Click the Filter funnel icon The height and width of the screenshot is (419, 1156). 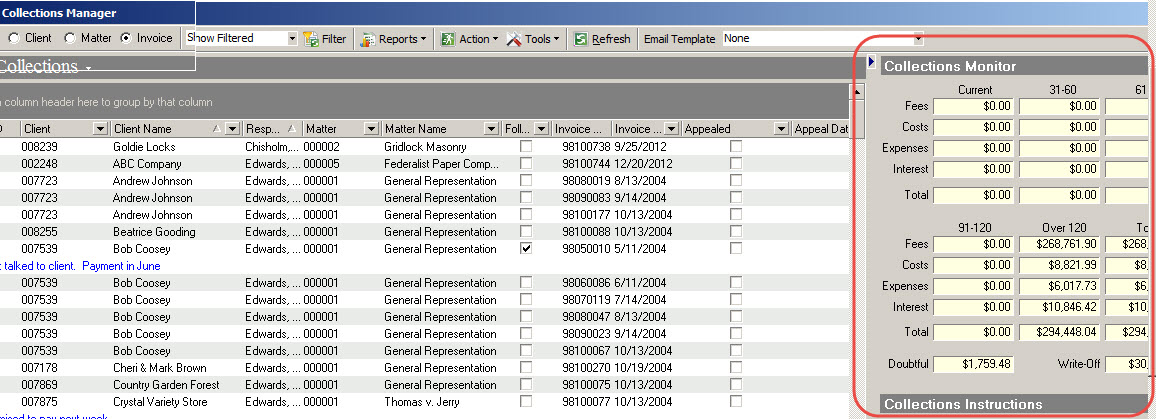pyautogui.click(x=311, y=38)
